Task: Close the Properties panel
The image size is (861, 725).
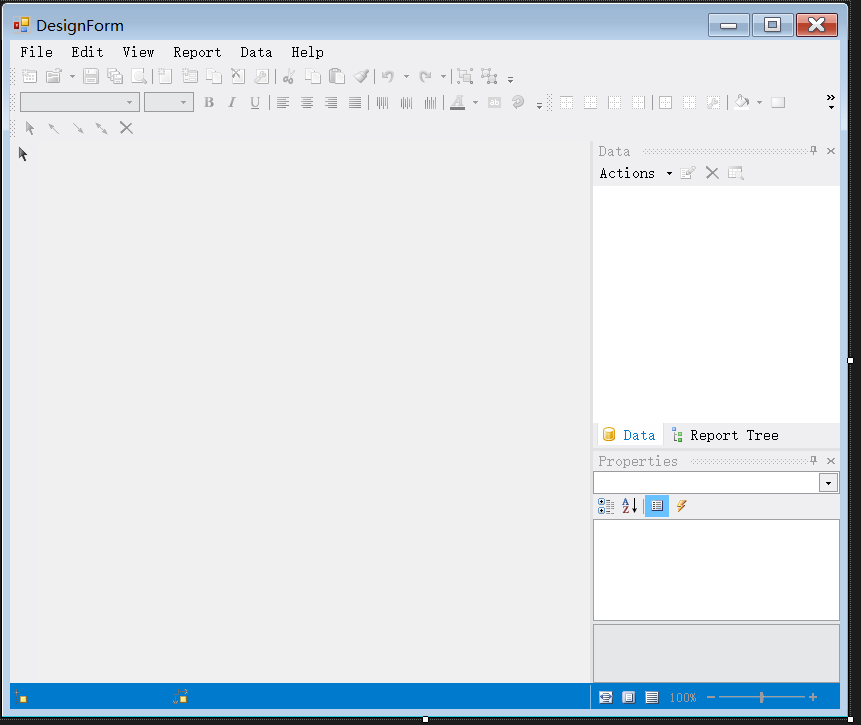Action: pos(831,461)
